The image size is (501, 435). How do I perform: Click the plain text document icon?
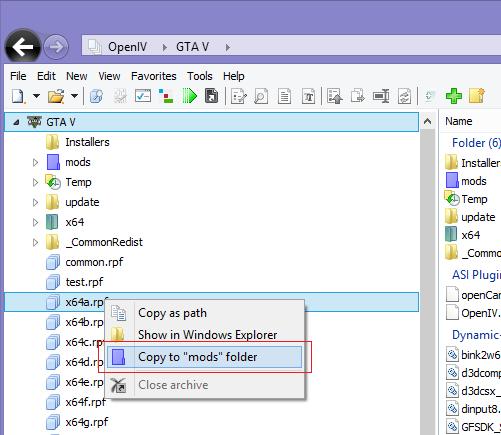click(284, 96)
